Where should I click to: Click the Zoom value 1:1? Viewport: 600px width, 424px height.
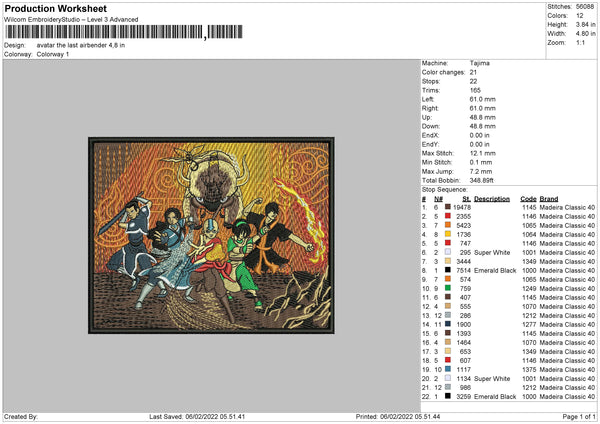580,42
